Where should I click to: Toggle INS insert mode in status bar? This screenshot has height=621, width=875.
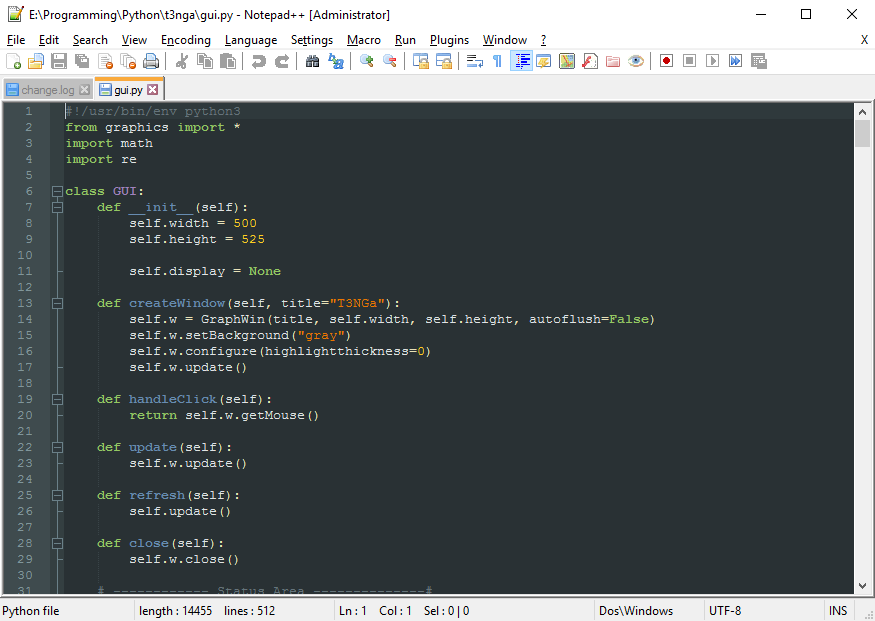(x=838, y=611)
